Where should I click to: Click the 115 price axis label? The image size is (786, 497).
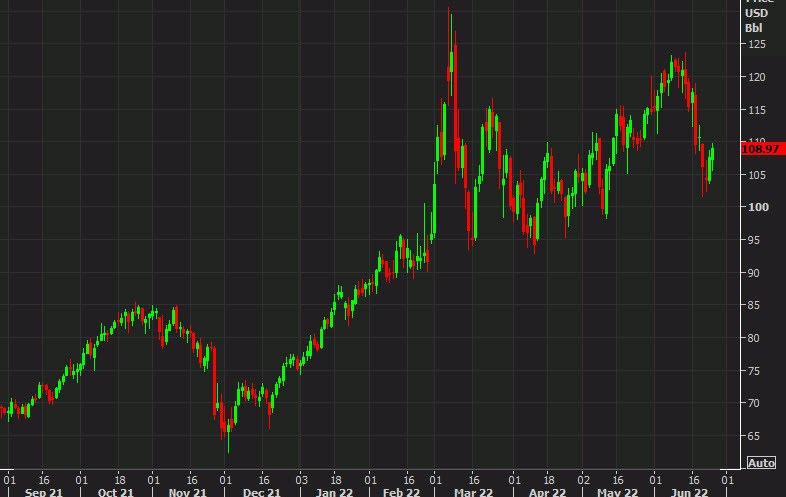(x=757, y=110)
